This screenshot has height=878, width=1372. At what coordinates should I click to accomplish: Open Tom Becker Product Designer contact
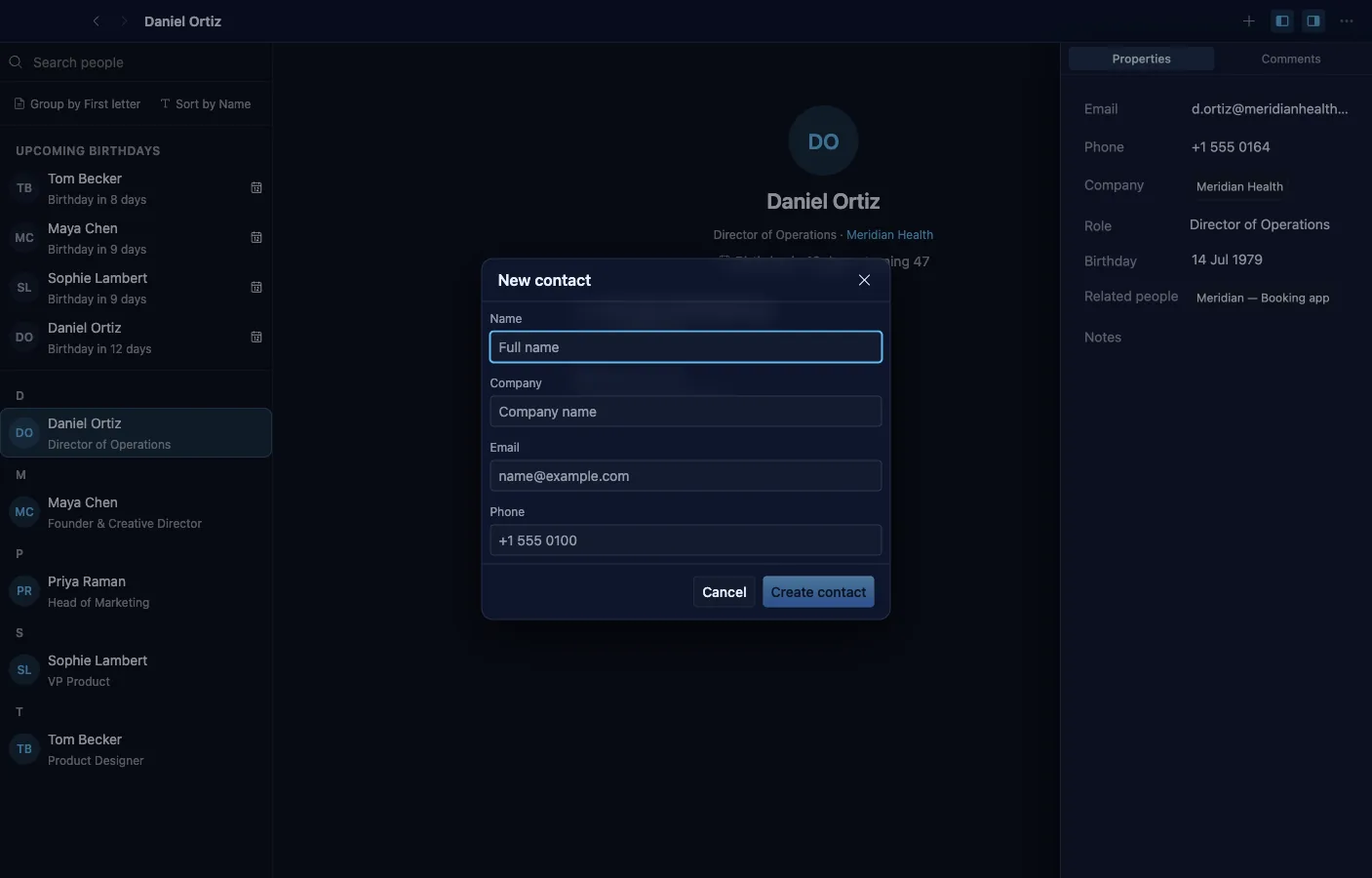(x=136, y=749)
